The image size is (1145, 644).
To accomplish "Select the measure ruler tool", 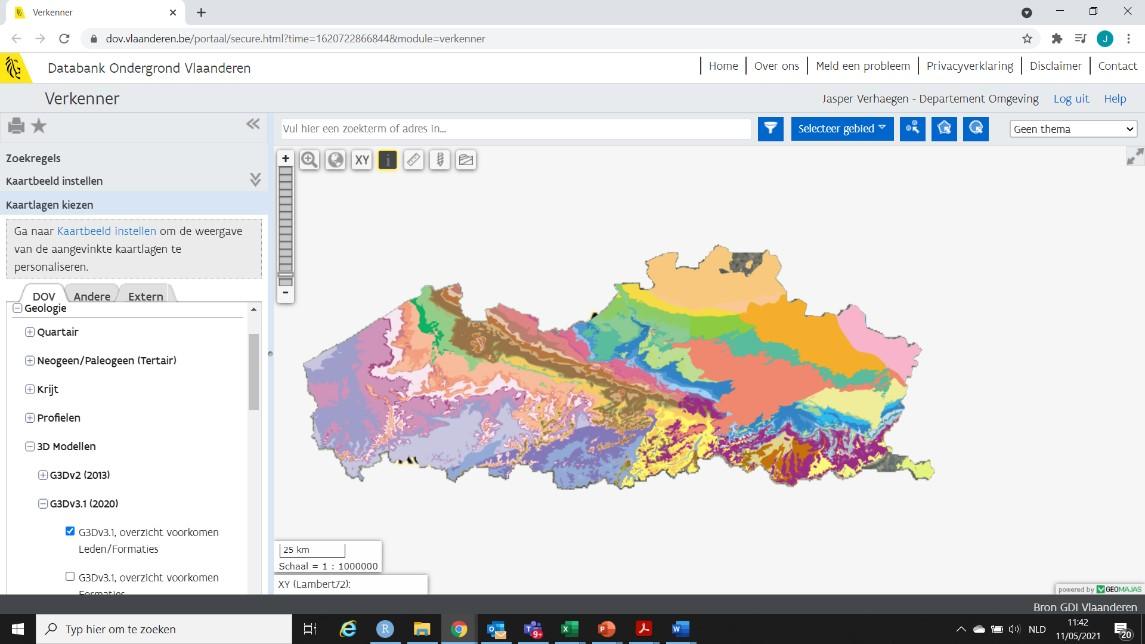I will pyautogui.click(x=413, y=160).
